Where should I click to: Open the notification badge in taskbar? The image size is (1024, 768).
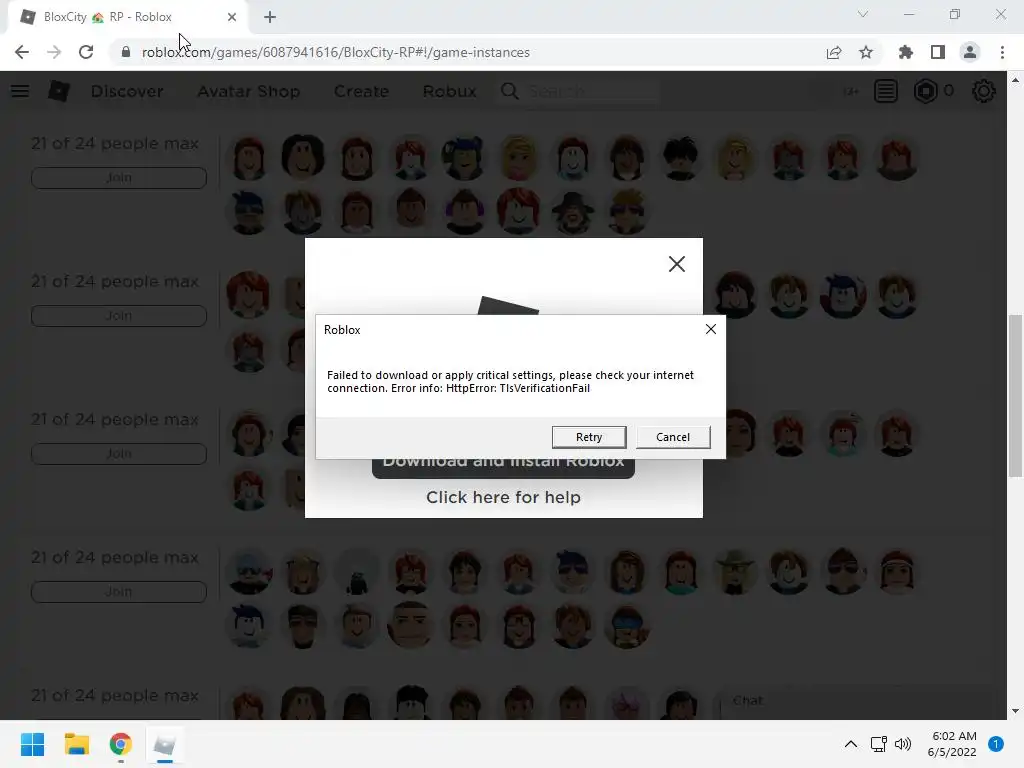pyautogui.click(x=996, y=744)
